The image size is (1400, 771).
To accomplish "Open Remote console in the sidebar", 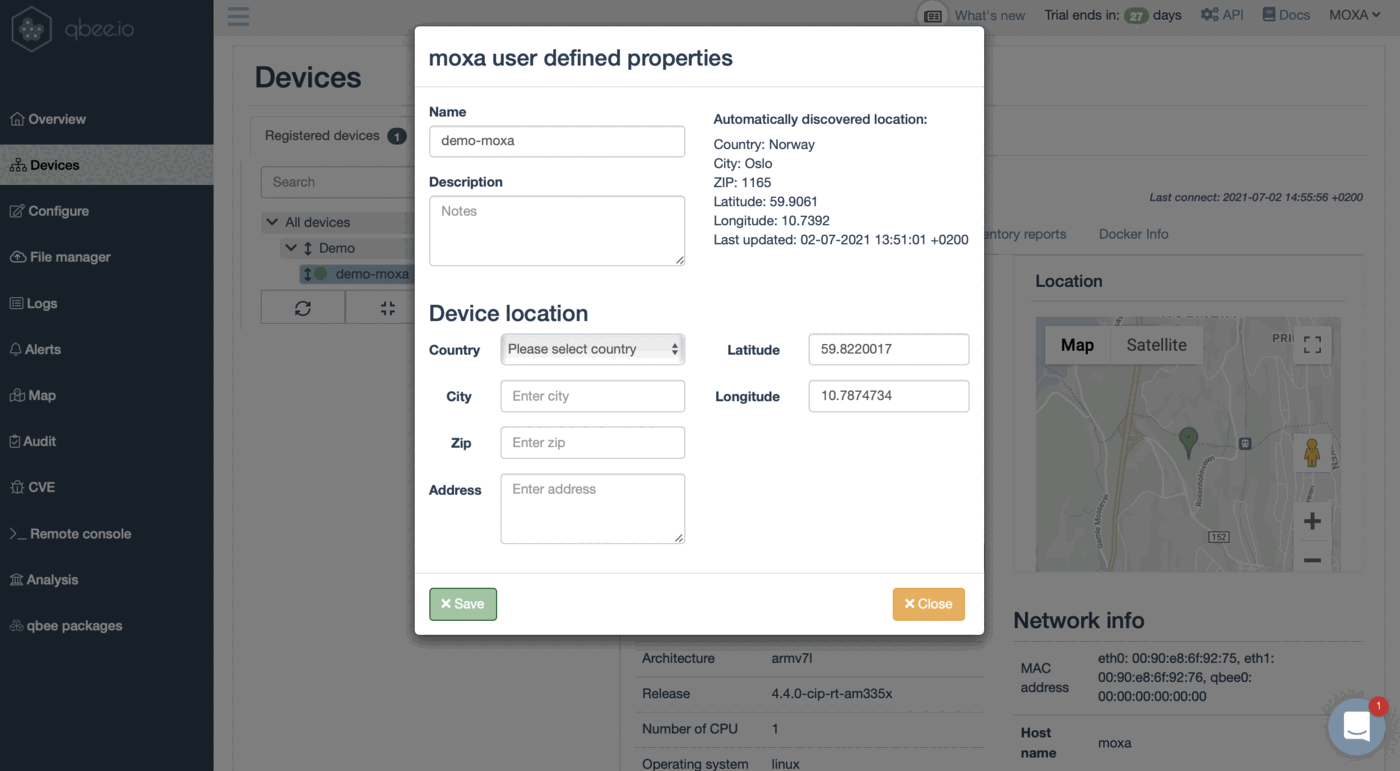I will click(x=80, y=534).
